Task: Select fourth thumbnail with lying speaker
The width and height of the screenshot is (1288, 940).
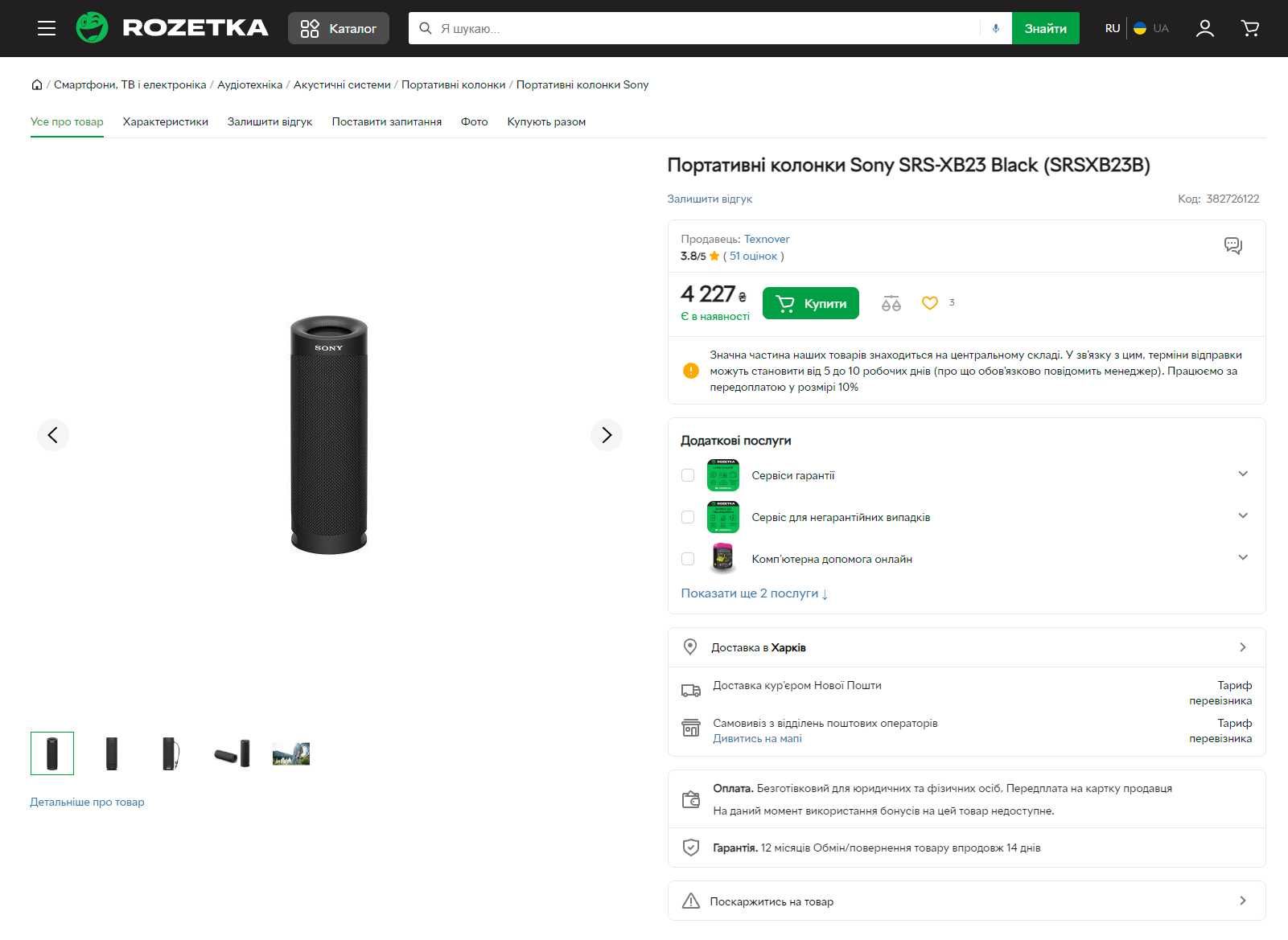Action: coord(232,753)
